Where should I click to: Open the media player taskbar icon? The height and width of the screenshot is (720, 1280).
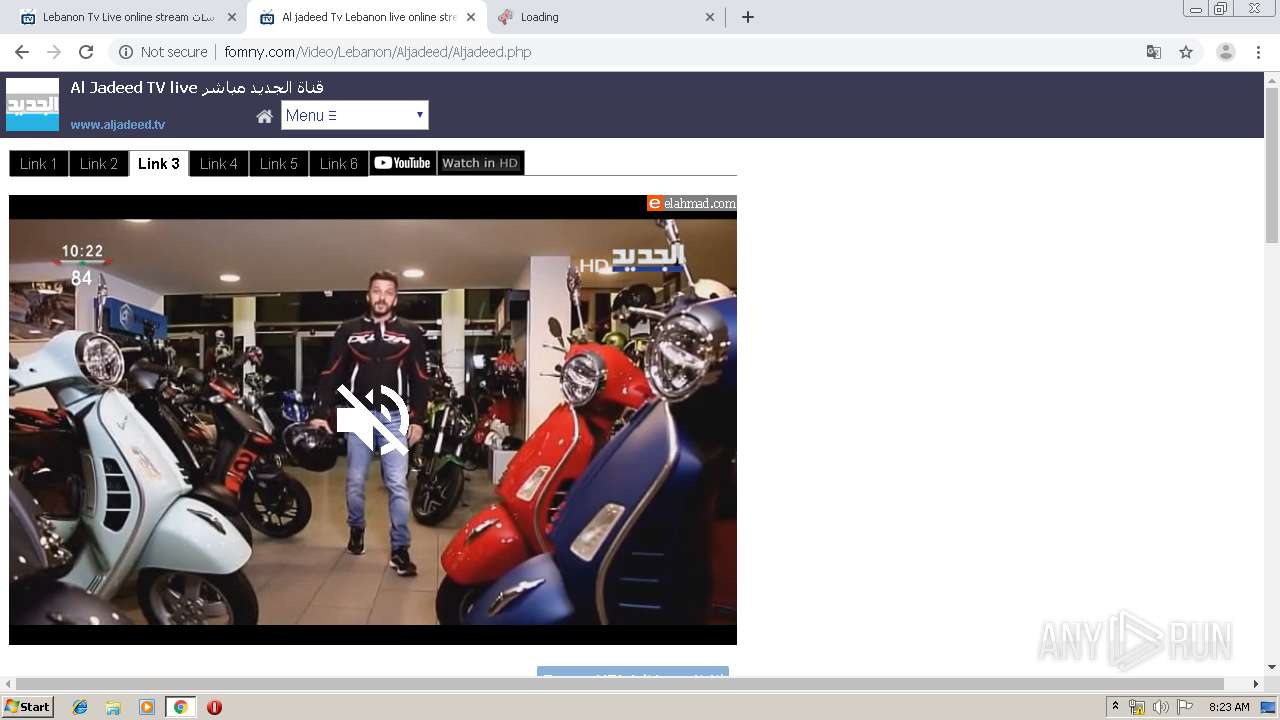click(x=147, y=707)
